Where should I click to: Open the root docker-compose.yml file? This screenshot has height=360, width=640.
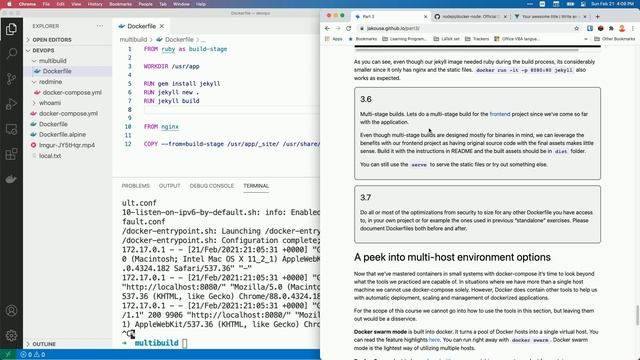point(68,113)
